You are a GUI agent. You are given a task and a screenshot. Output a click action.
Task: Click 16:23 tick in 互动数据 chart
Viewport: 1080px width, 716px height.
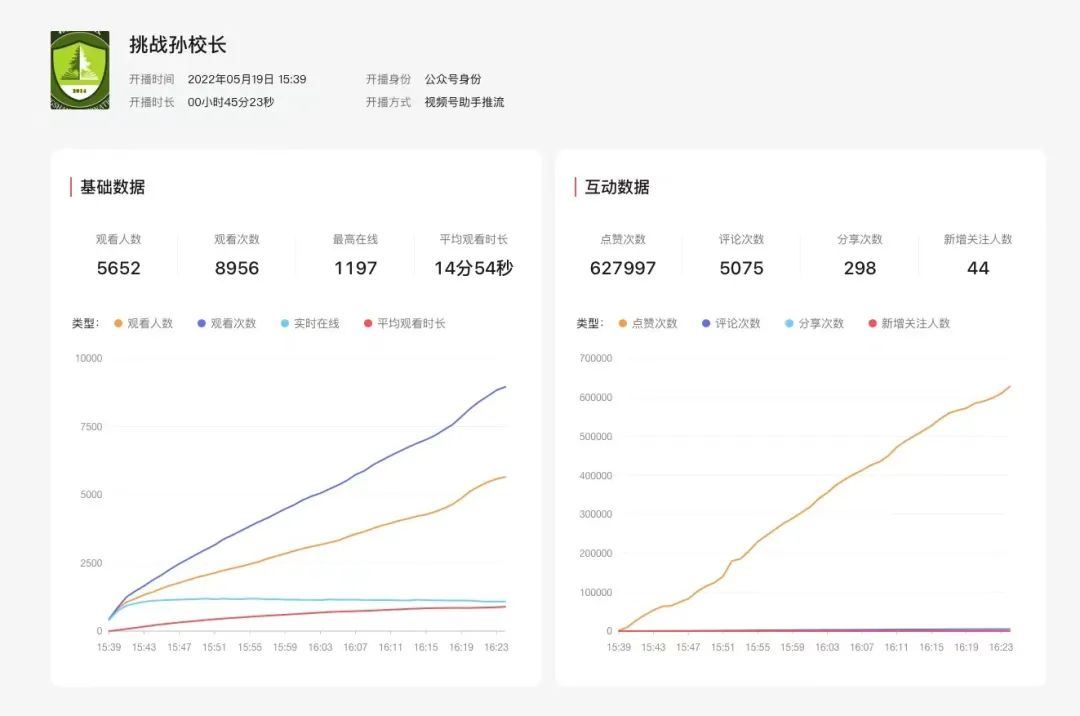click(x=1001, y=647)
